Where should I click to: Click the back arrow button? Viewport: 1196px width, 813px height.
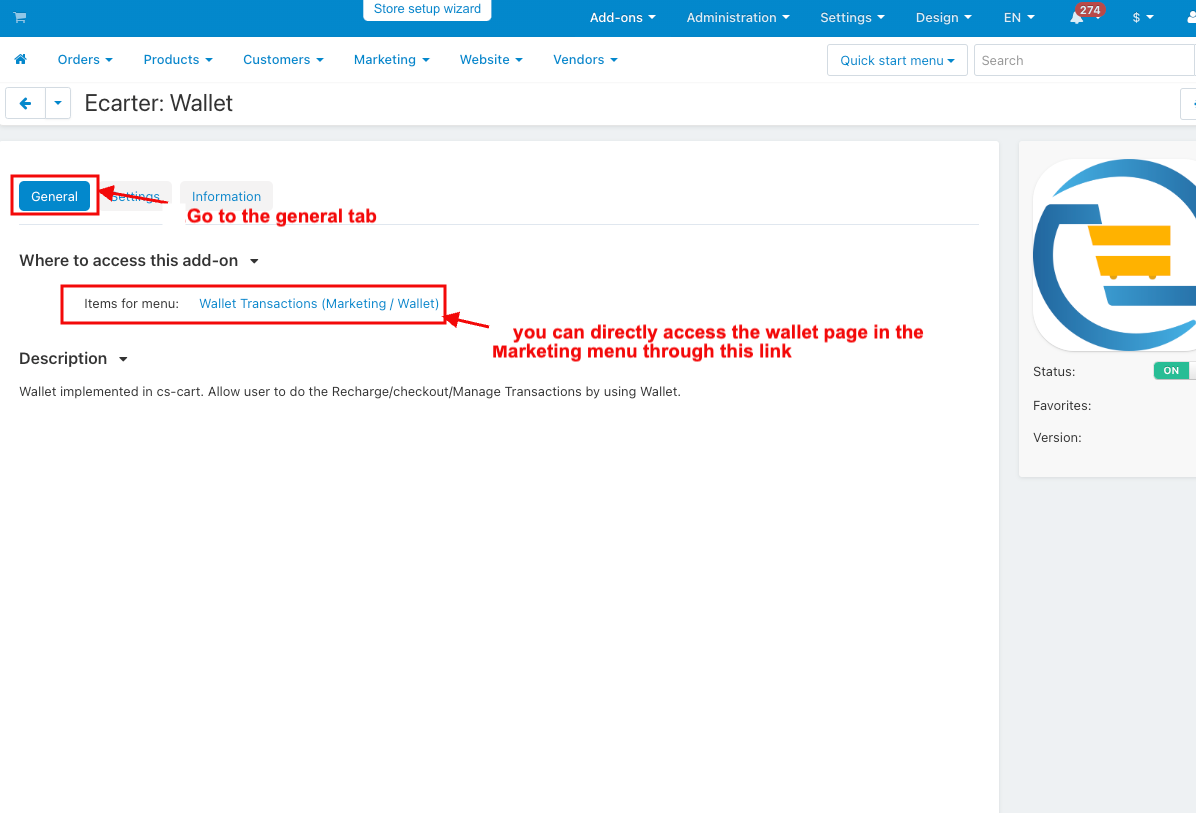coord(26,103)
